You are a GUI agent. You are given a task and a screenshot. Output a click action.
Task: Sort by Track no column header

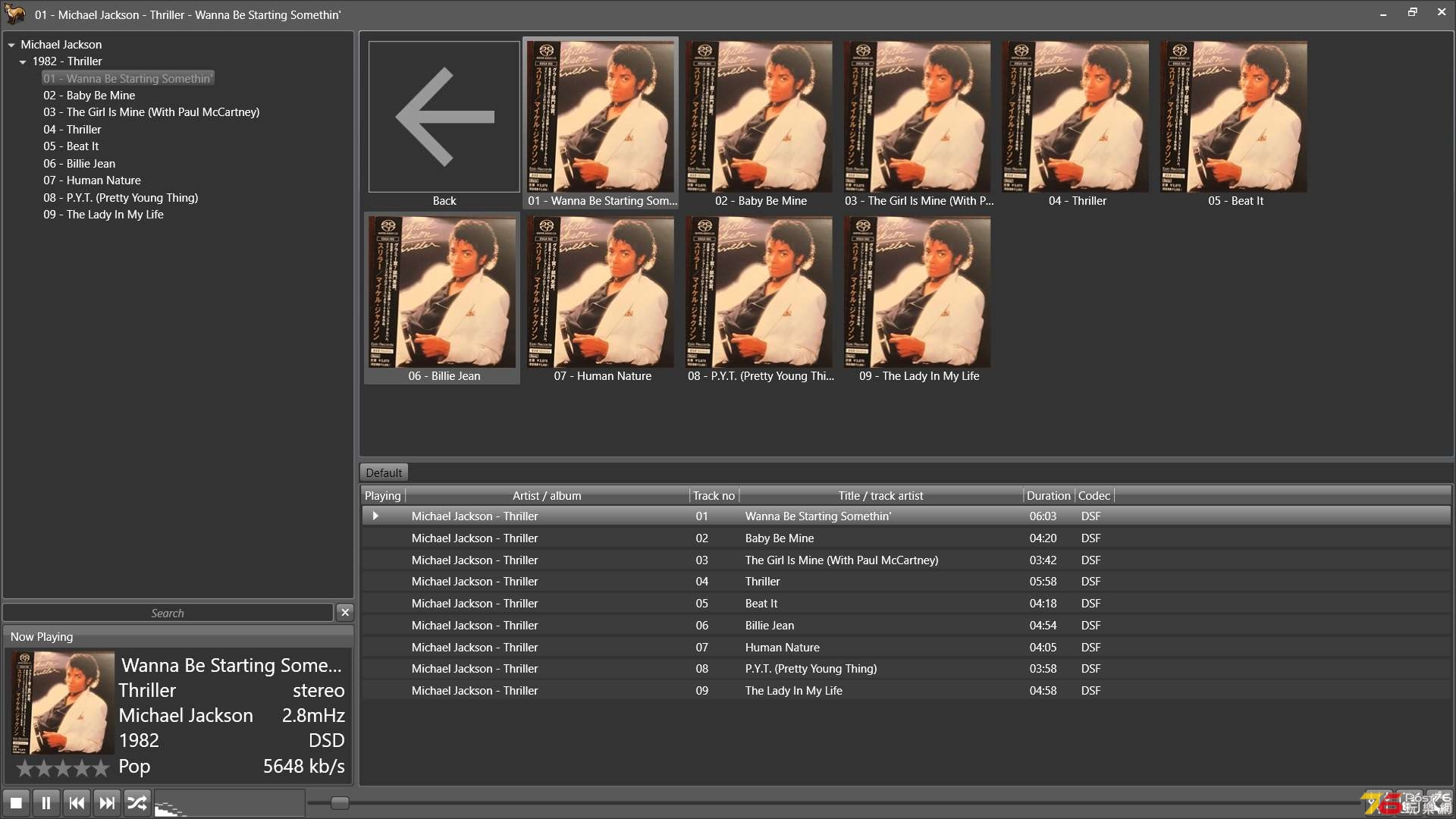(714, 495)
